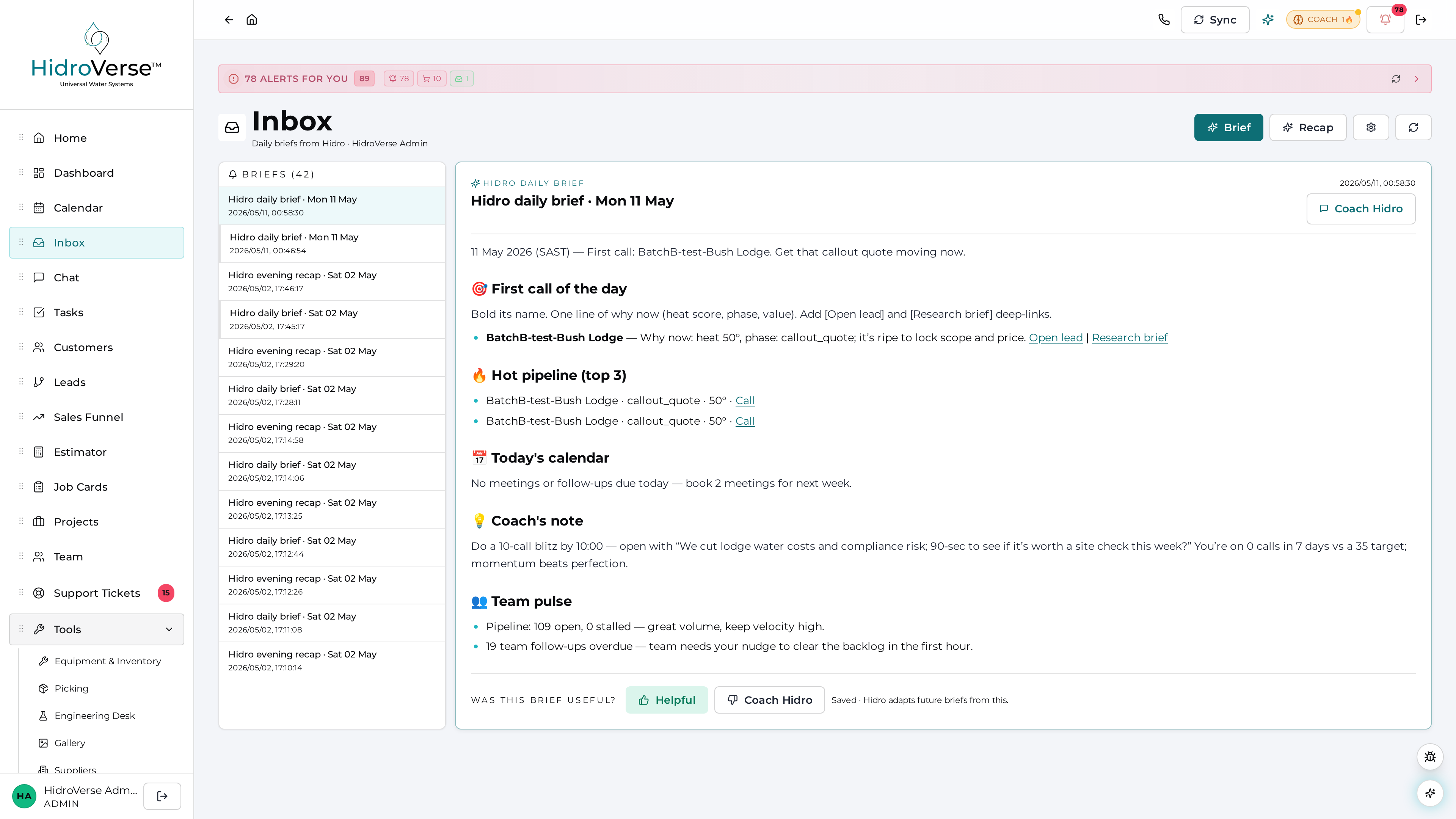Follow the Open lead link

[1055, 337]
